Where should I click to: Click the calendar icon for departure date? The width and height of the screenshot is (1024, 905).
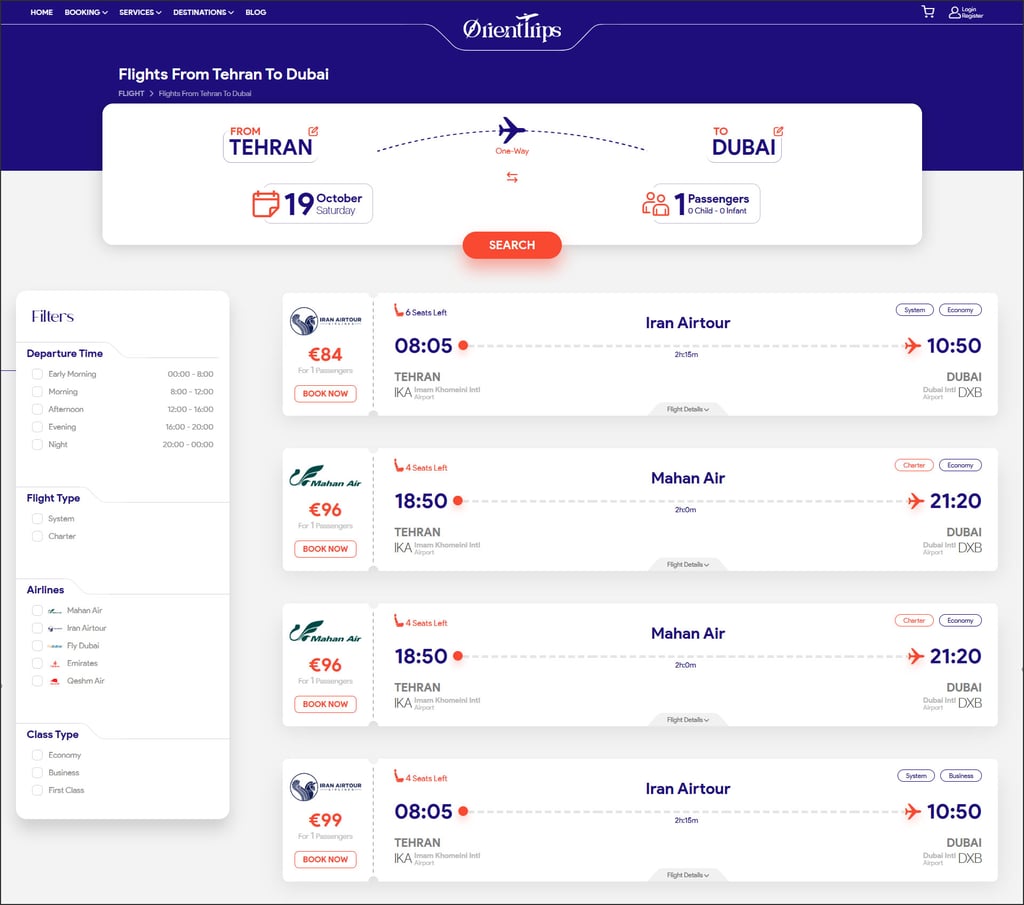pyautogui.click(x=266, y=204)
